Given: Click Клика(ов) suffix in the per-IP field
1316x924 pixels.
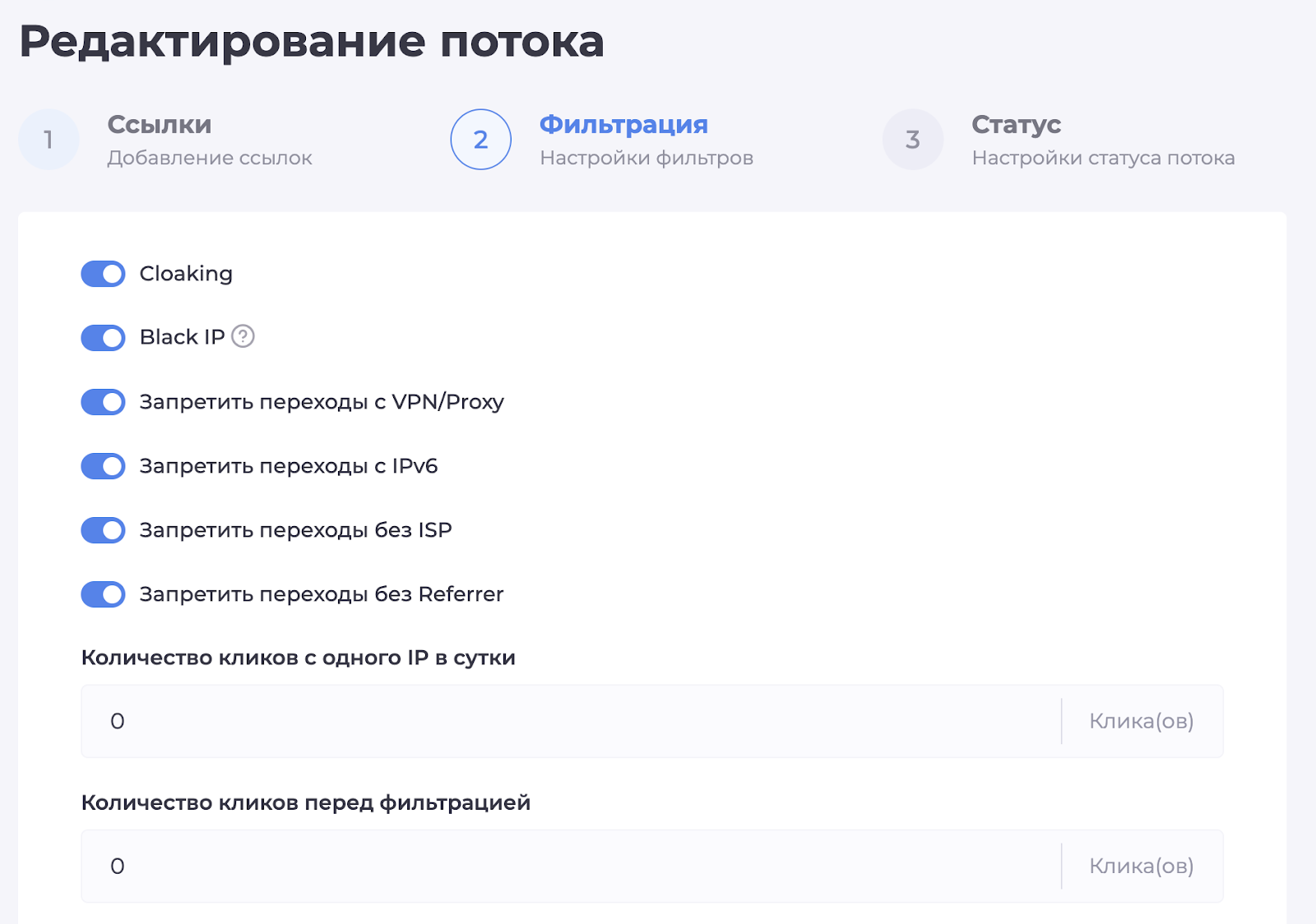Looking at the screenshot, I should pyautogui.click(x=1142, y=721).
